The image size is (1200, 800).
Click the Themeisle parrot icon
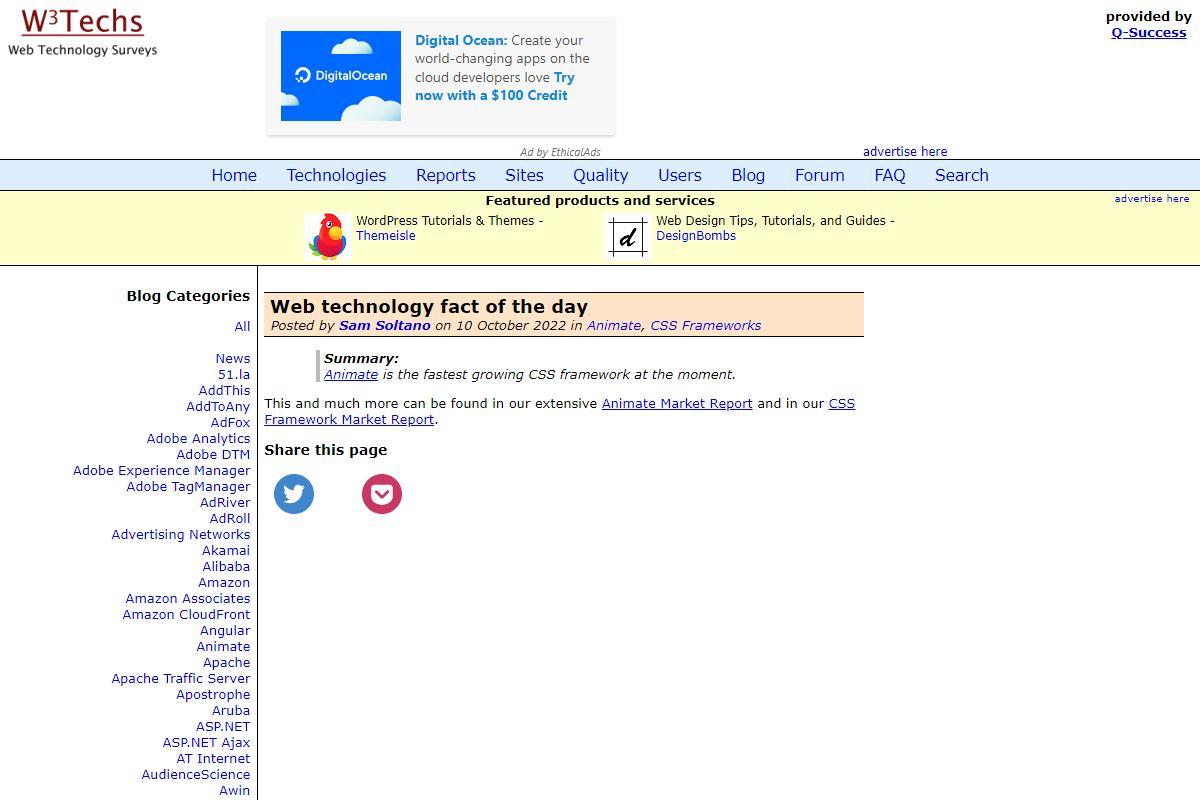[x=327, y=237]
